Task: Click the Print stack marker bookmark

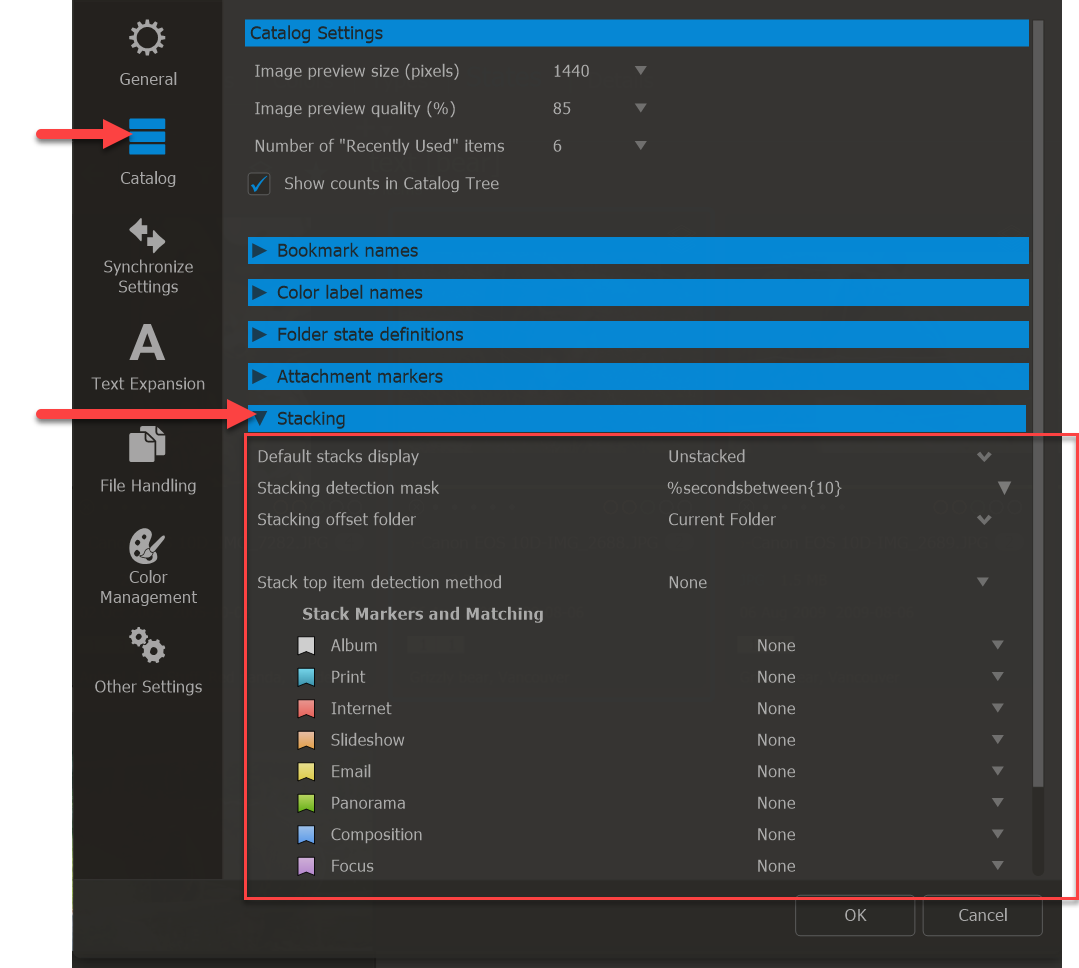Action: coord(306,677)
